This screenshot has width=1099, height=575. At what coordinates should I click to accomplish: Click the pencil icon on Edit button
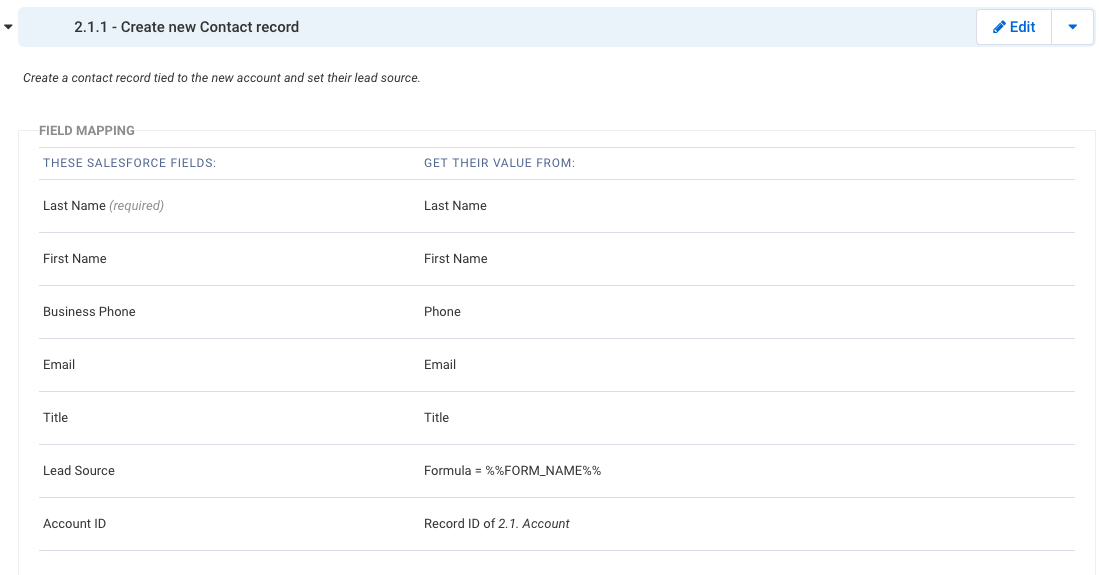point(999,27)
